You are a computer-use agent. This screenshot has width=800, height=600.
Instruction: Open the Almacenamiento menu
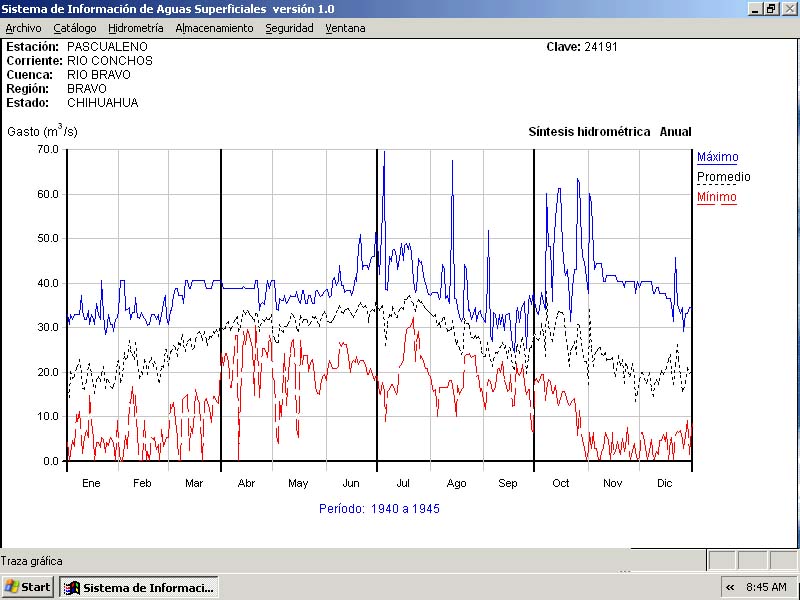(214, 28)
